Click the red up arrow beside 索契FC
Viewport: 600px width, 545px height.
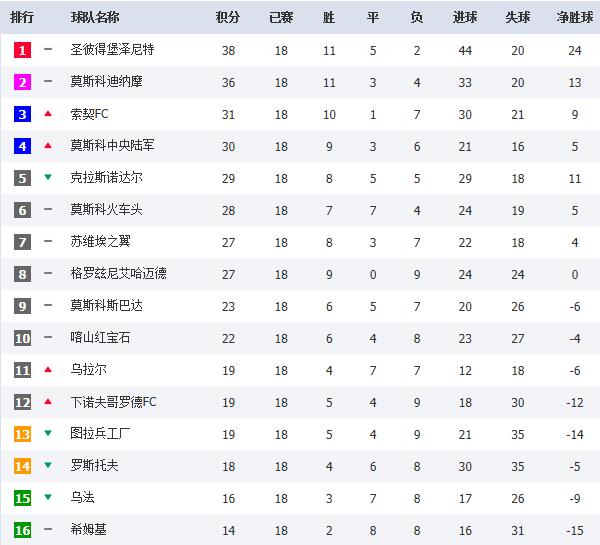[47, 113]
